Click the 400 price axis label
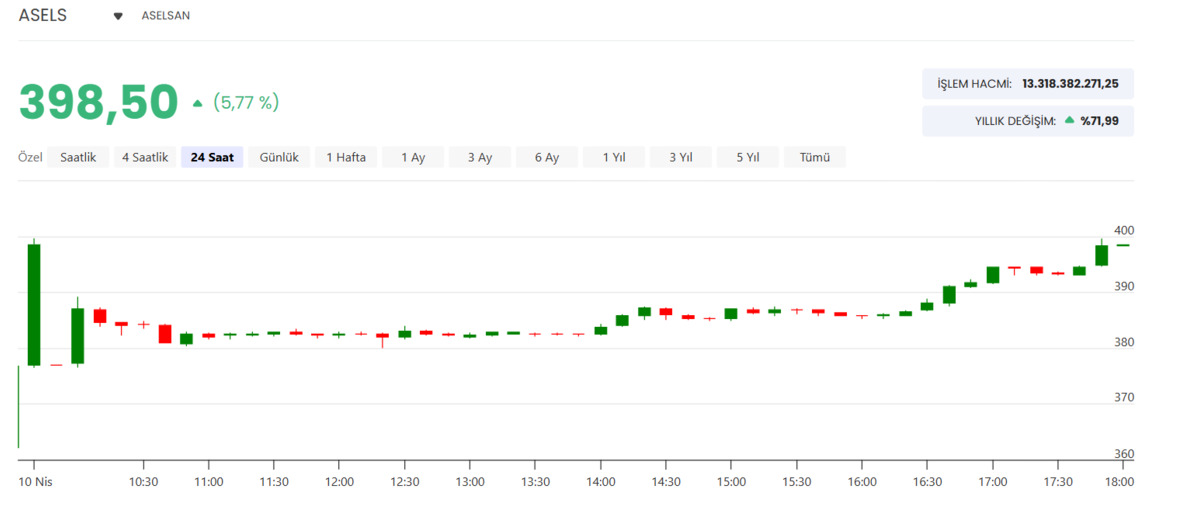The image size is (1200, 517). coord(1124,231)
